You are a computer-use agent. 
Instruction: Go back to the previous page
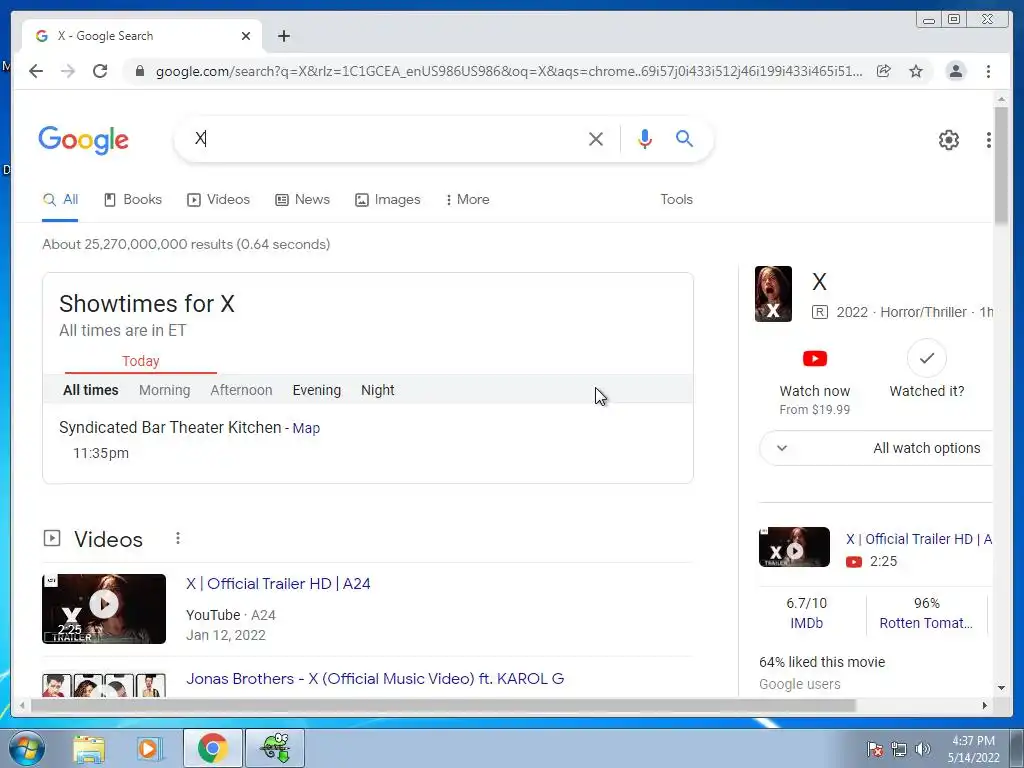point(36,71)
